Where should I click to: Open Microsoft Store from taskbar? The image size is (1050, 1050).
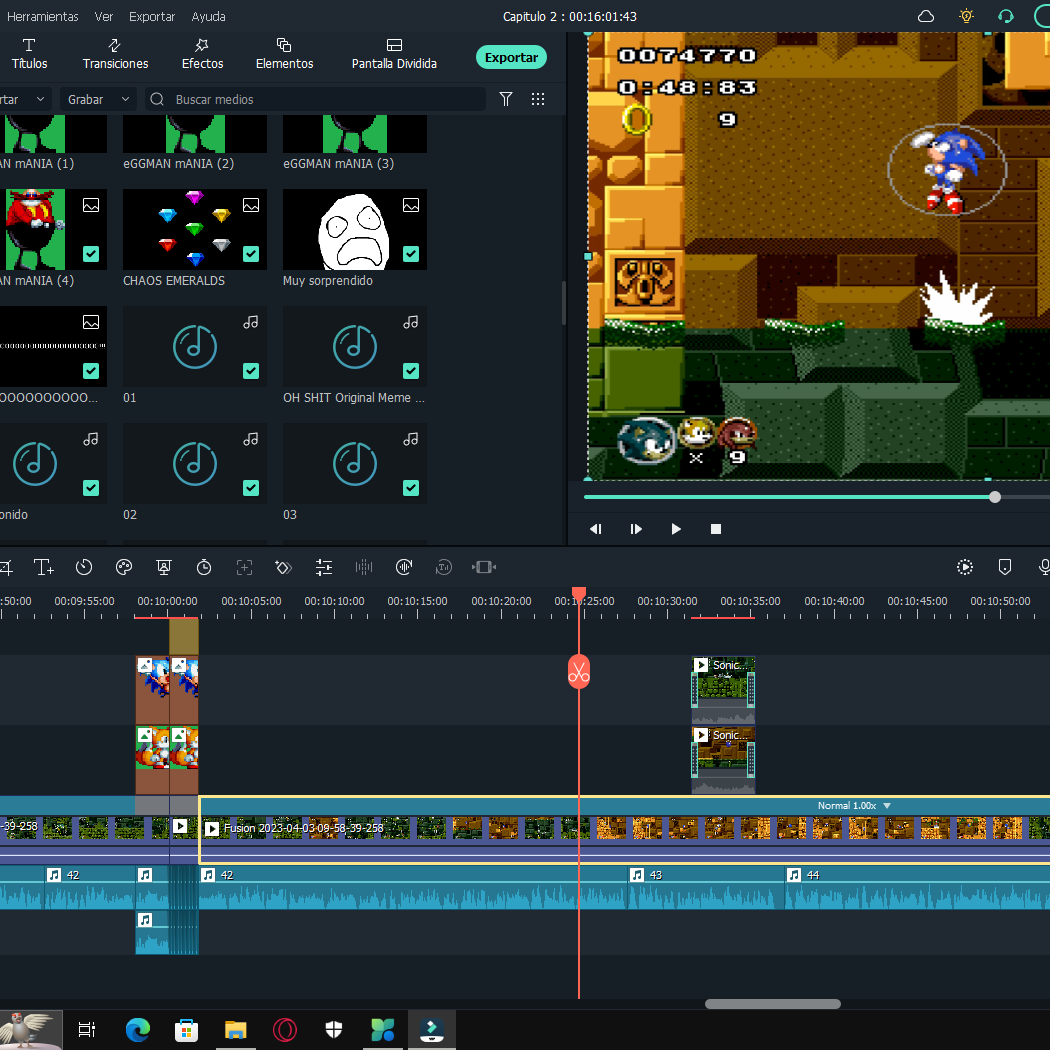186,1029
